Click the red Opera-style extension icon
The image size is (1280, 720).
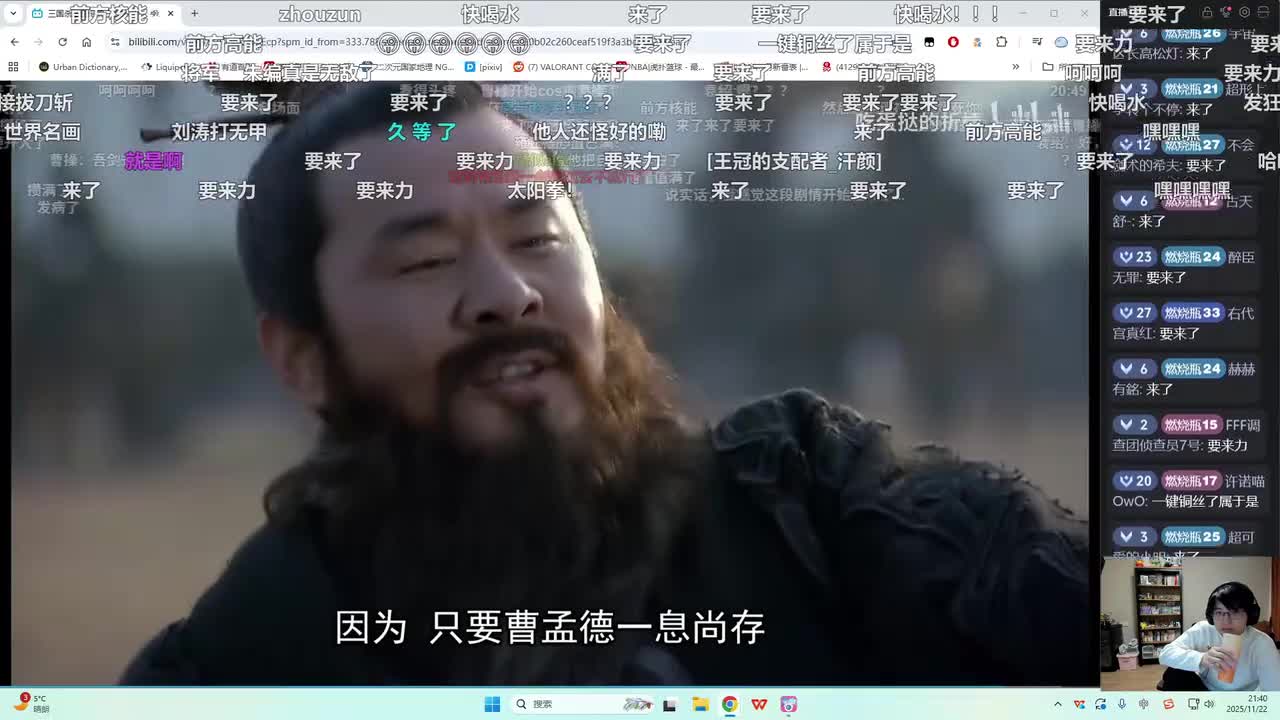pyautogui.click(x=953, y=41)
